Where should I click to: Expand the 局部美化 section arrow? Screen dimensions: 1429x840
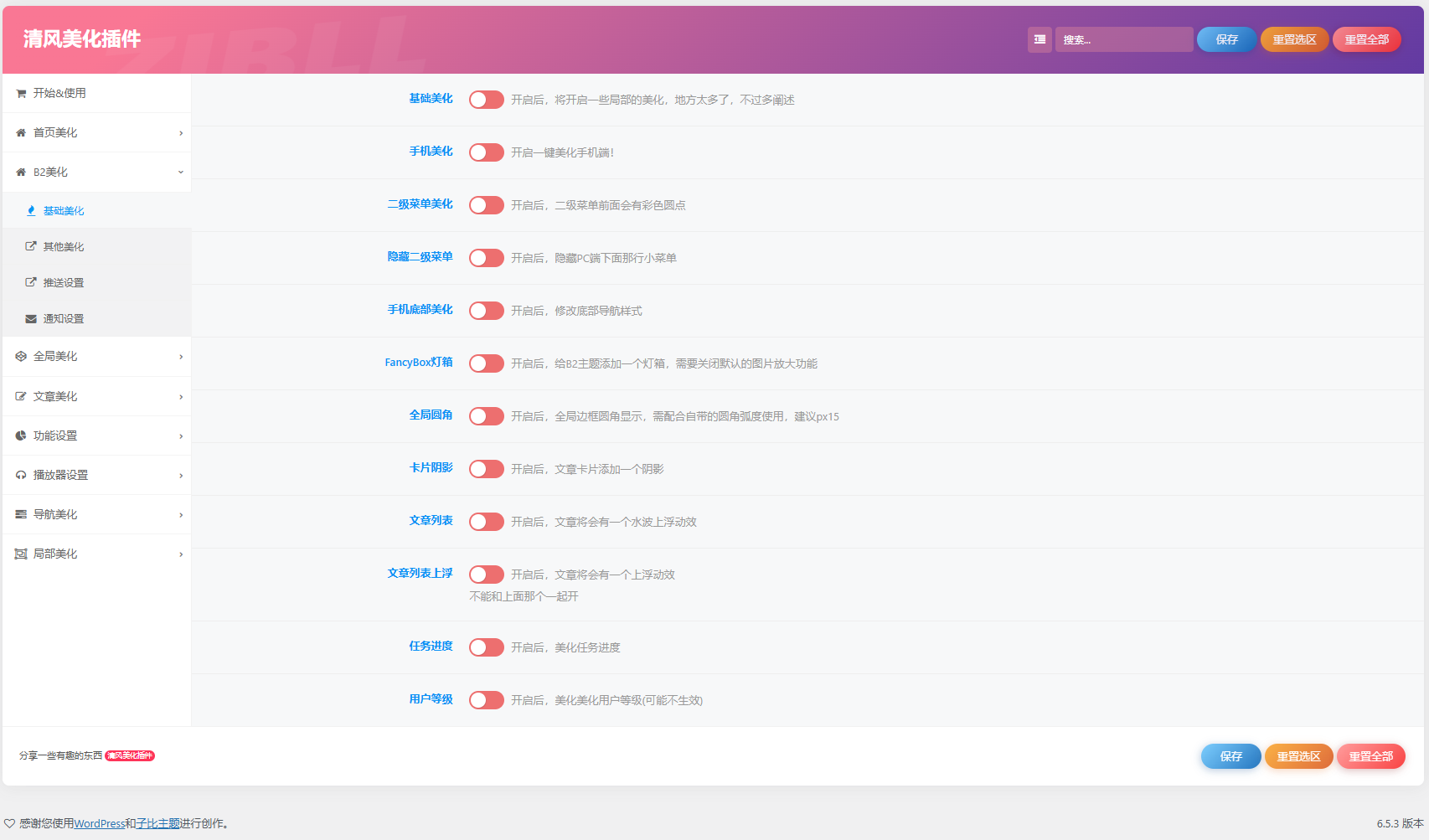180,554
